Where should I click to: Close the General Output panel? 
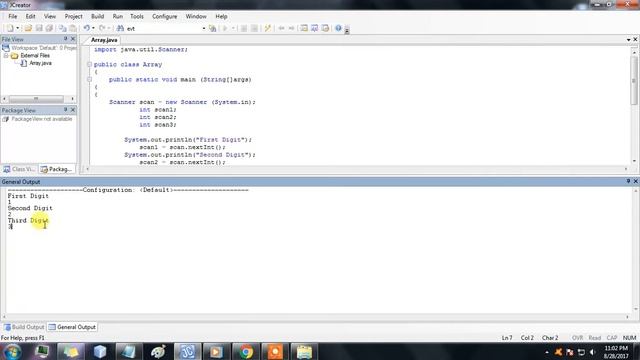[636, 181]
